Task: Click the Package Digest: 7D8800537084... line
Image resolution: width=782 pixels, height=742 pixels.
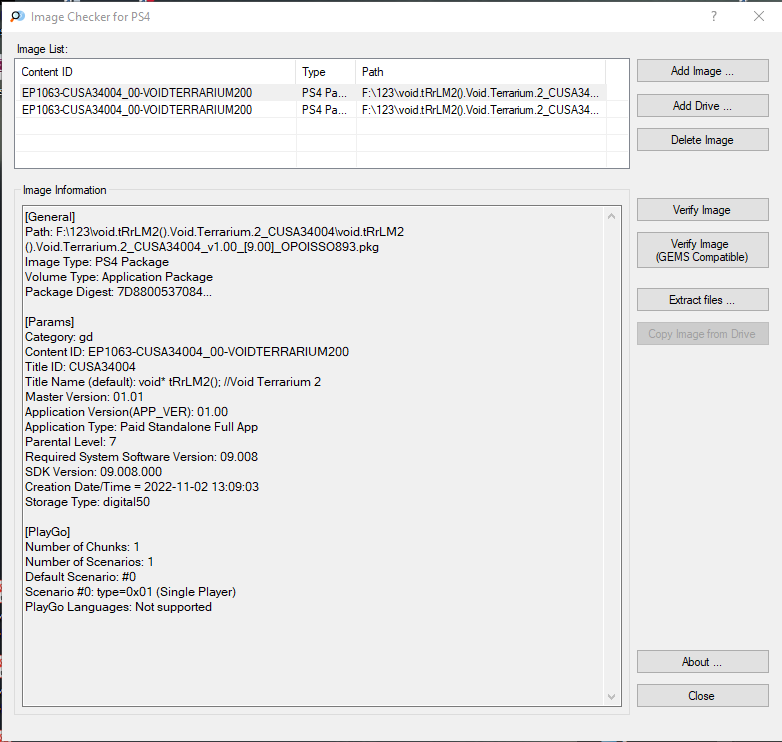Action: pyautogui.click(x=119, y=292)
